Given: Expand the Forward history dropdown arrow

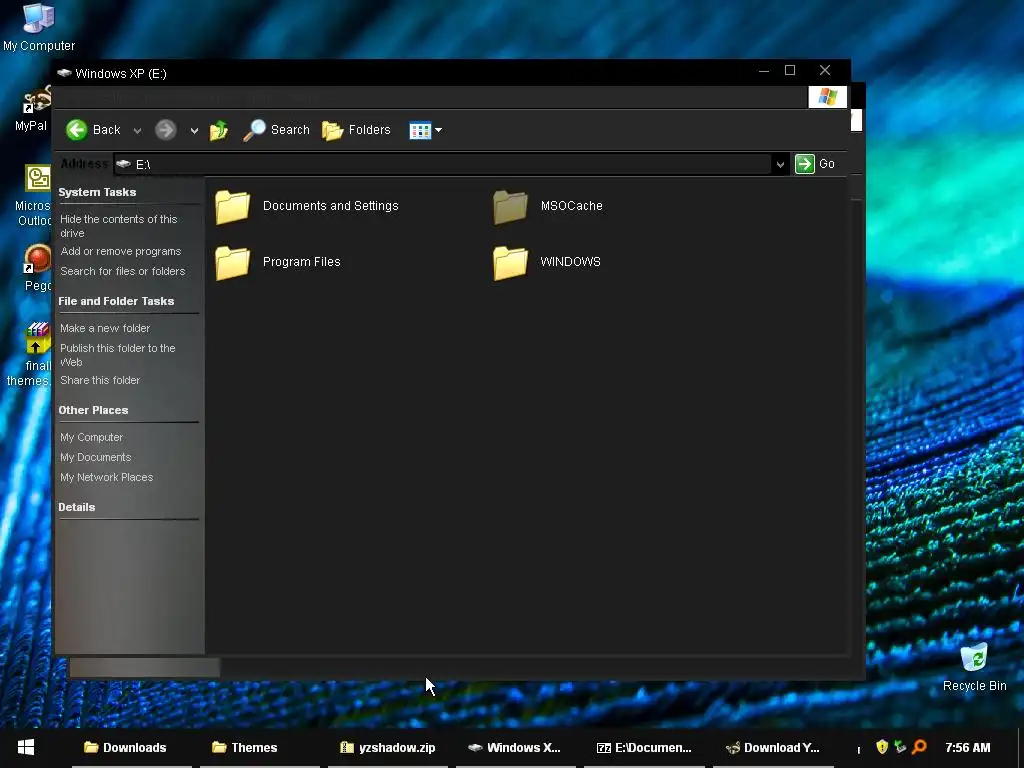Looking at the screenshot, I should (x=194, y=131).
